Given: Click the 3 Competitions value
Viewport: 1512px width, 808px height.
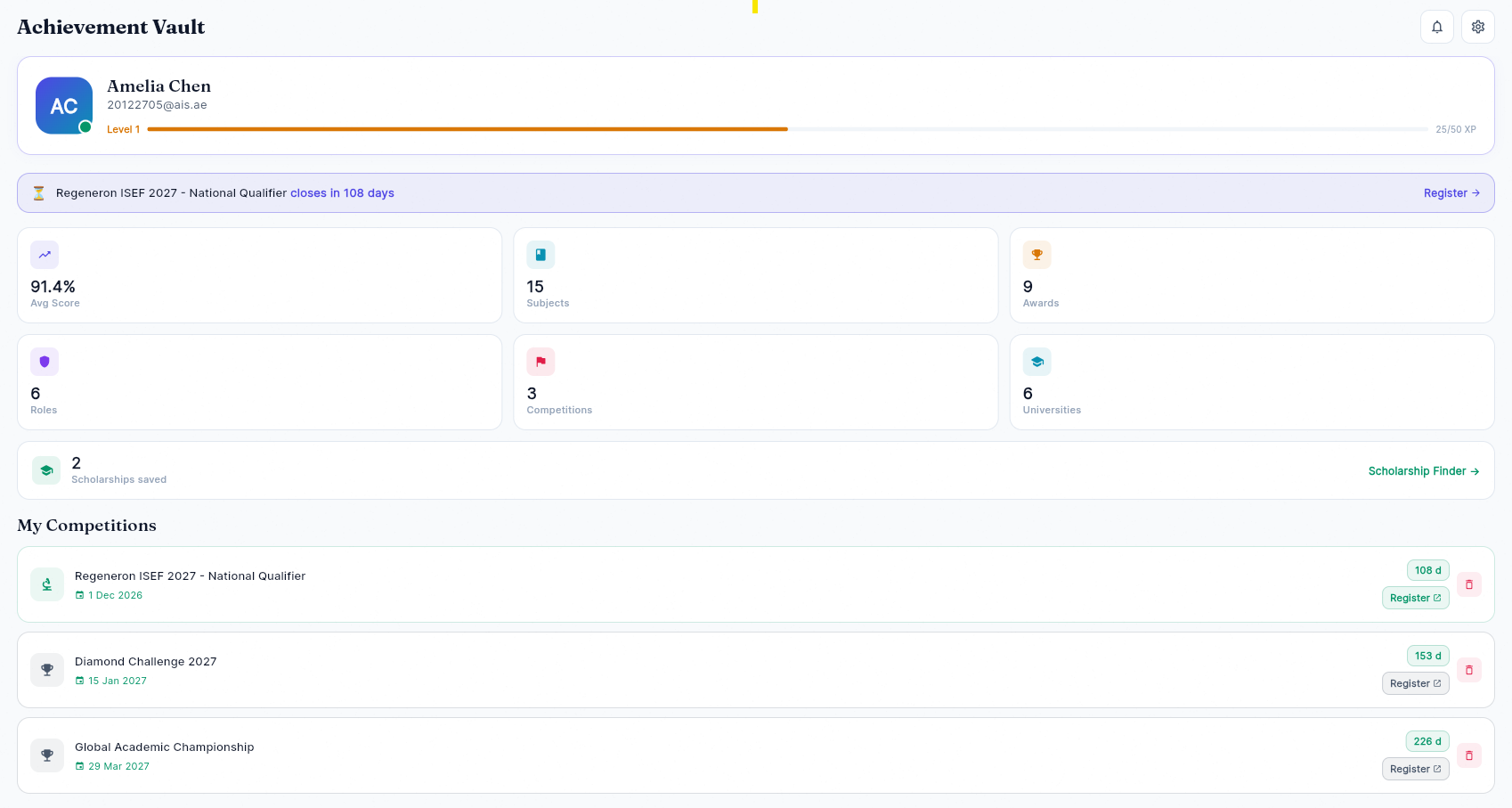Looking at the screenshot, I should [532, 394].
